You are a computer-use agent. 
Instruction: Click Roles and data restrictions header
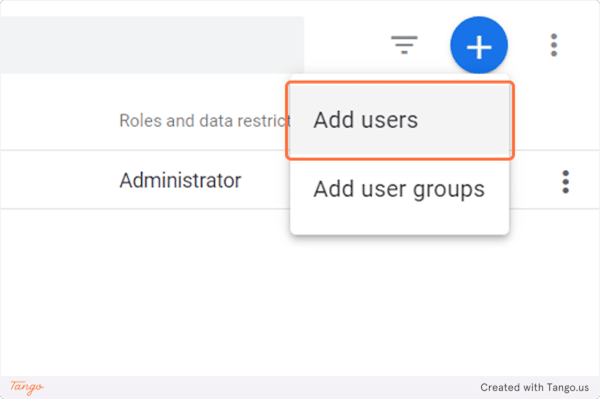(x=205, y=121)
